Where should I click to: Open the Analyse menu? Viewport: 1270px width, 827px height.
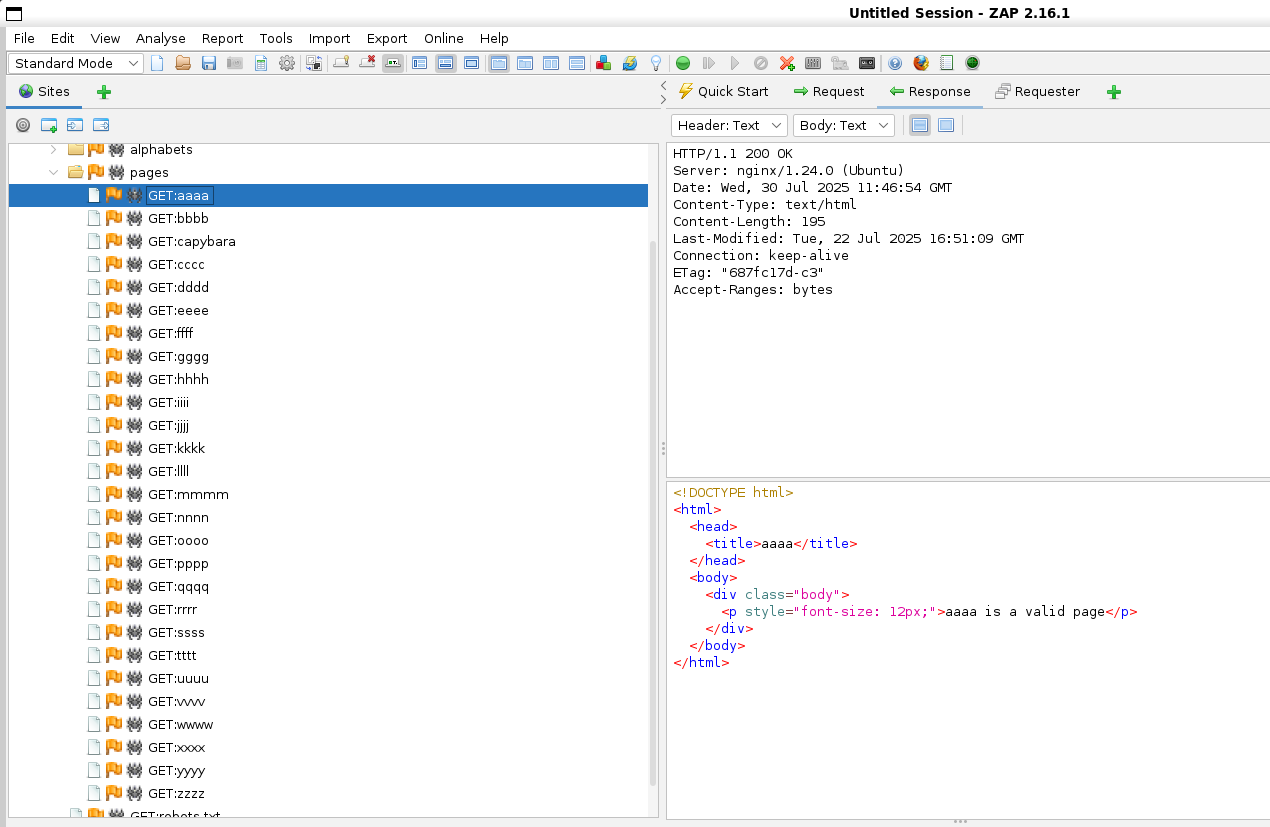point(161,38)
